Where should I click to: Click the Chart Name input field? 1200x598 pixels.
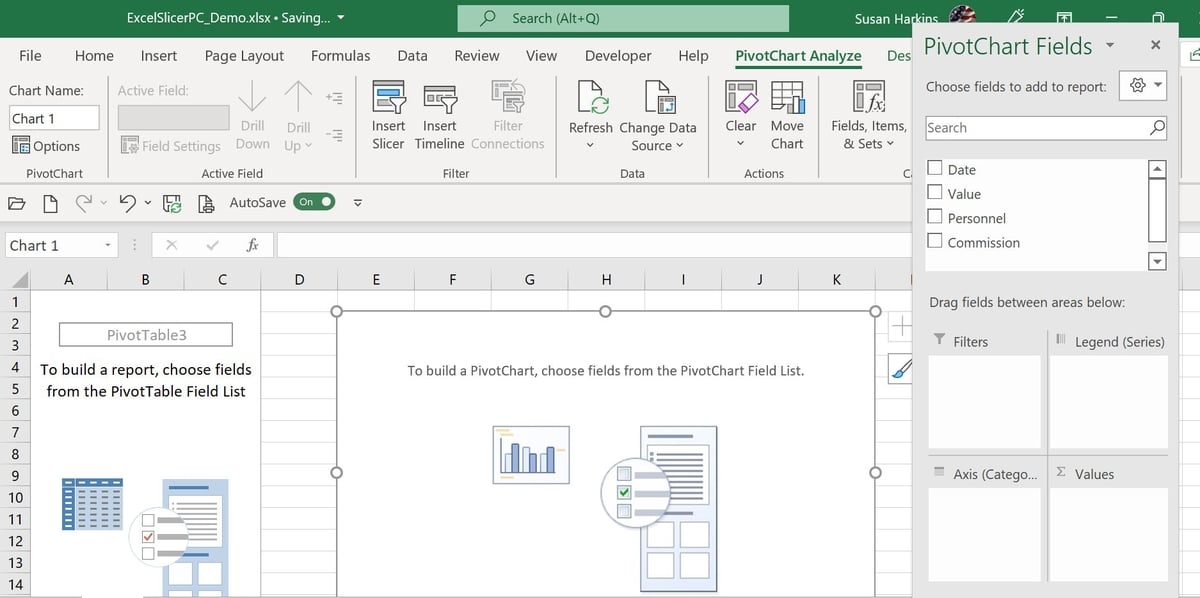pos(53,118)
